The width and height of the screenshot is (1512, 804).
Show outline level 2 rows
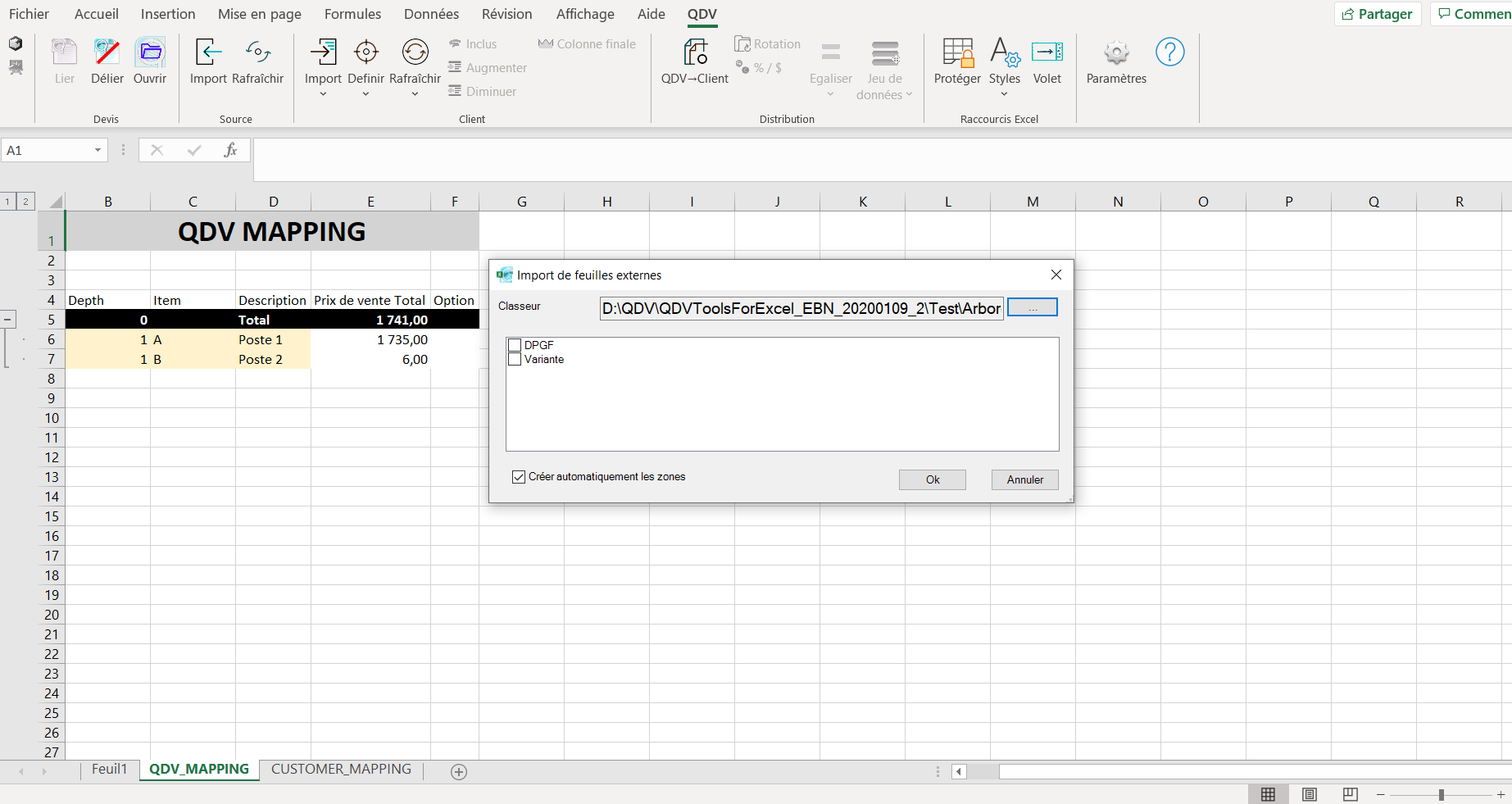point(25,202)
